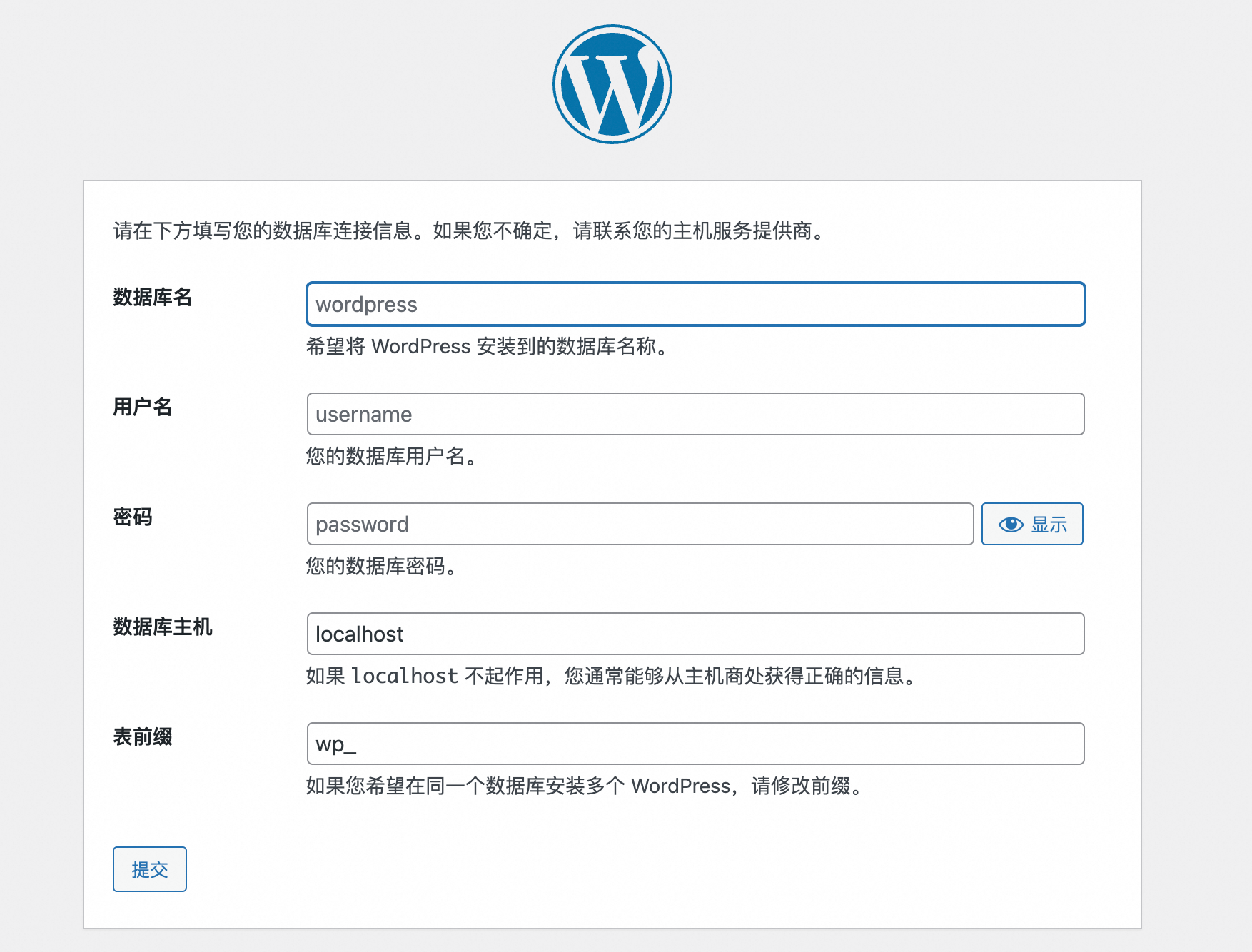Click the 数据库主机 label
This screenshot has width=1252, height=952.
pos(163,627)
